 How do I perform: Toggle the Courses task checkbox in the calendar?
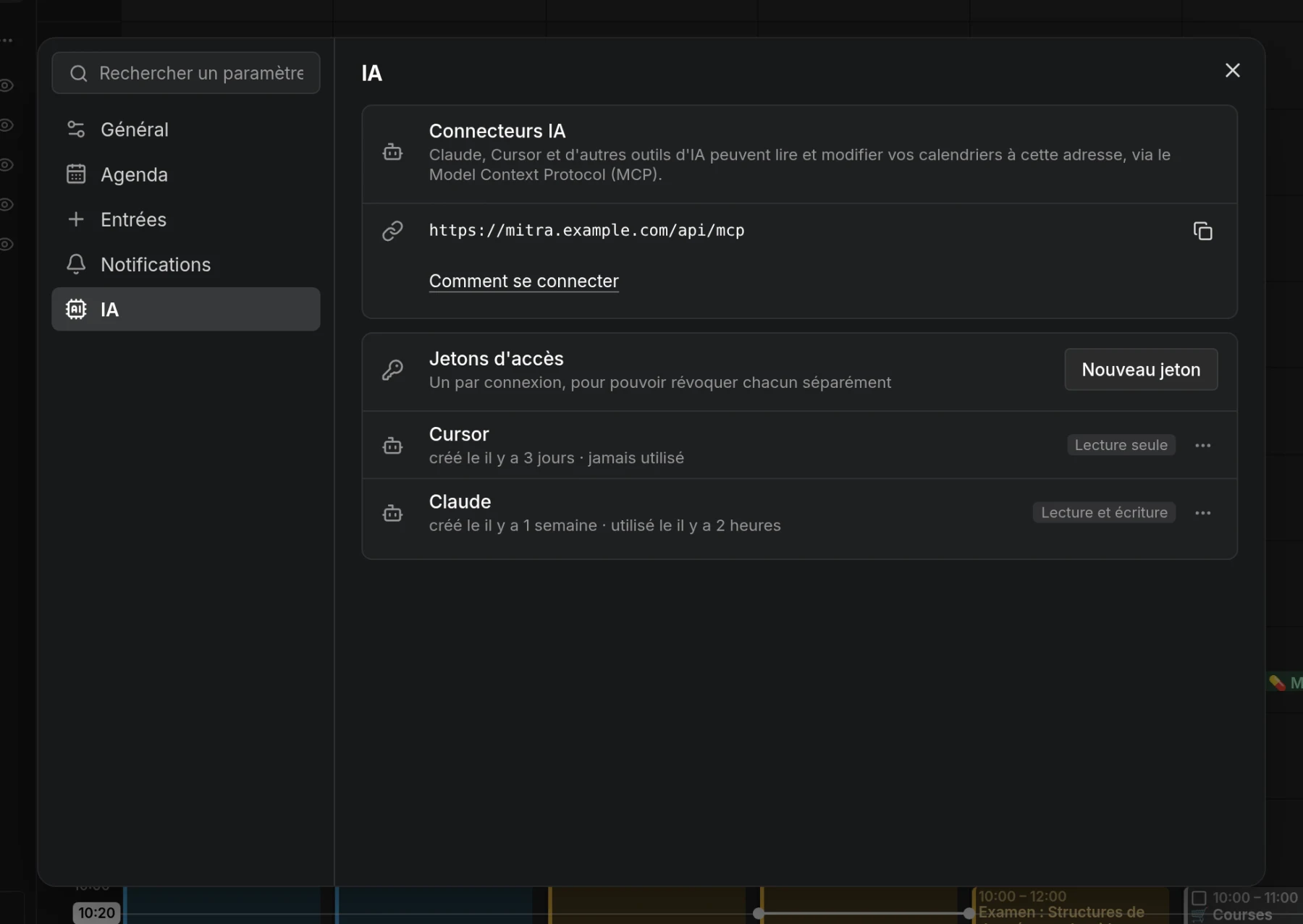pos(1199,898)
